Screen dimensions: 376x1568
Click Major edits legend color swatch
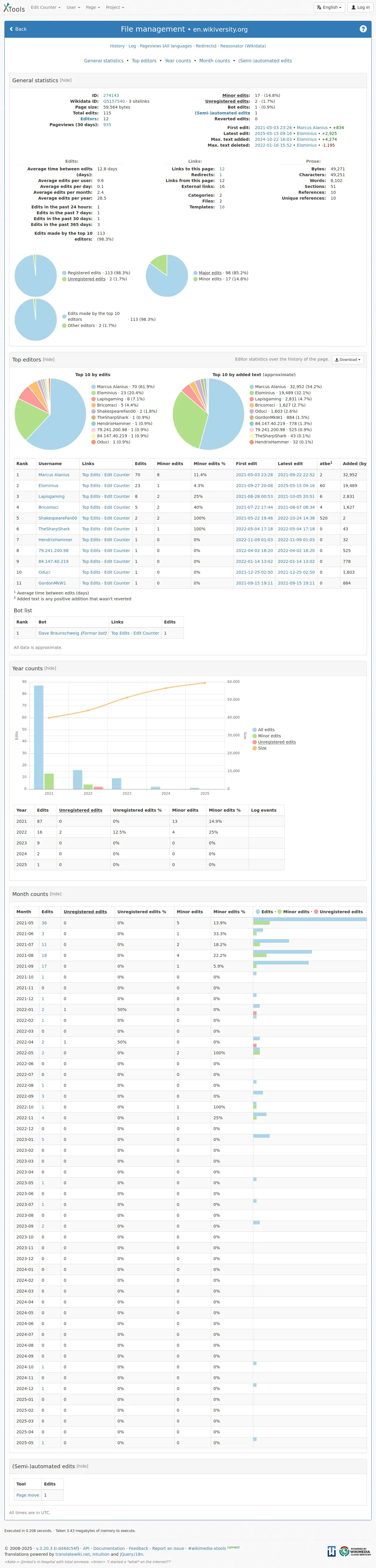coord(195,273)
